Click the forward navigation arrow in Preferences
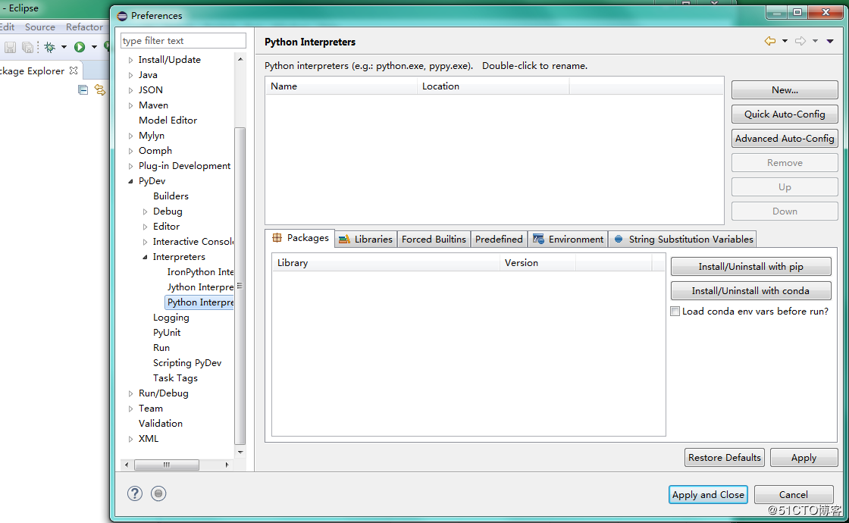The height and width of the screenshot is (523, 849). 800,41
